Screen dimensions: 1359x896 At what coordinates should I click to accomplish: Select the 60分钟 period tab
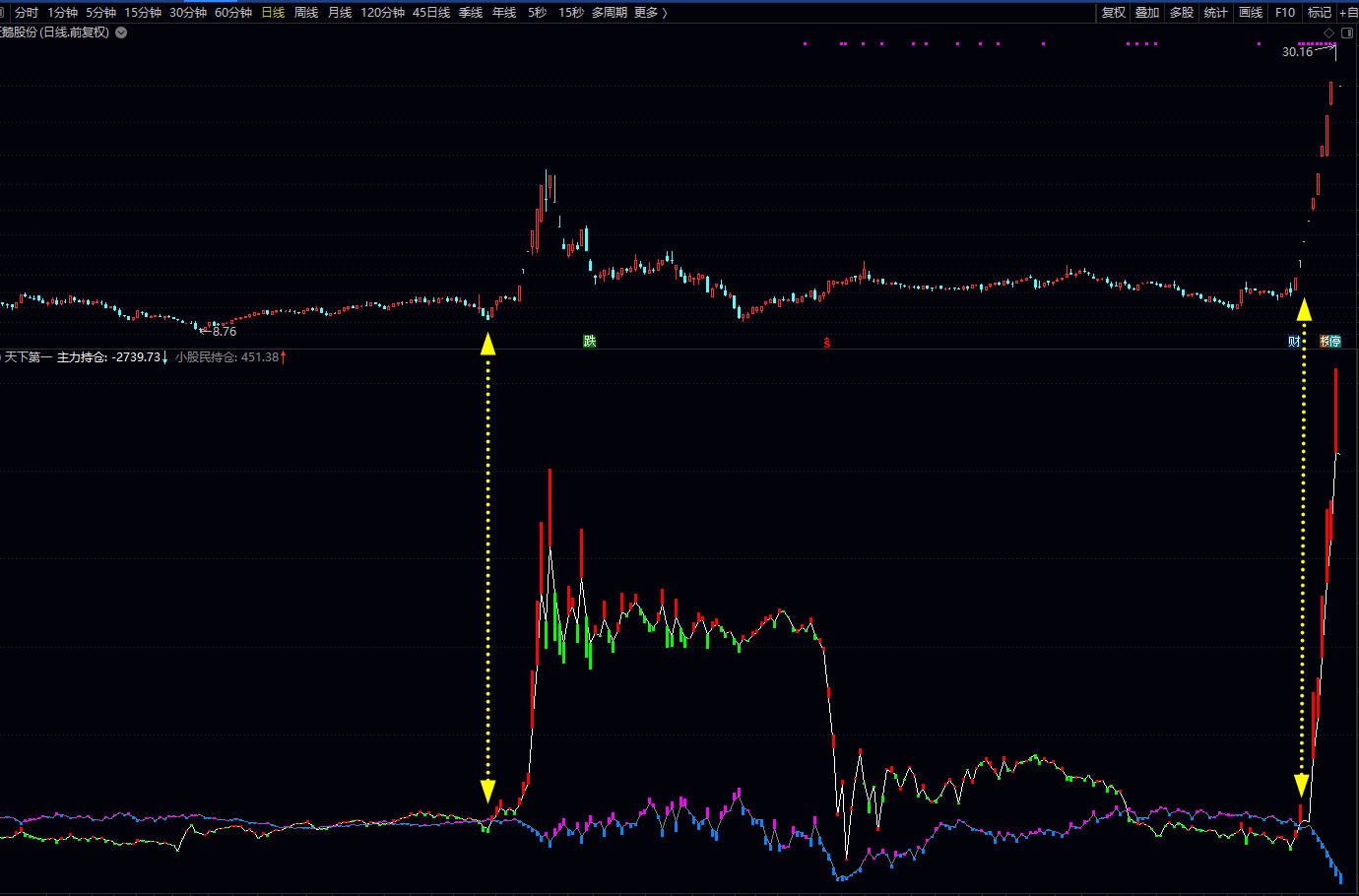(233, 13)
